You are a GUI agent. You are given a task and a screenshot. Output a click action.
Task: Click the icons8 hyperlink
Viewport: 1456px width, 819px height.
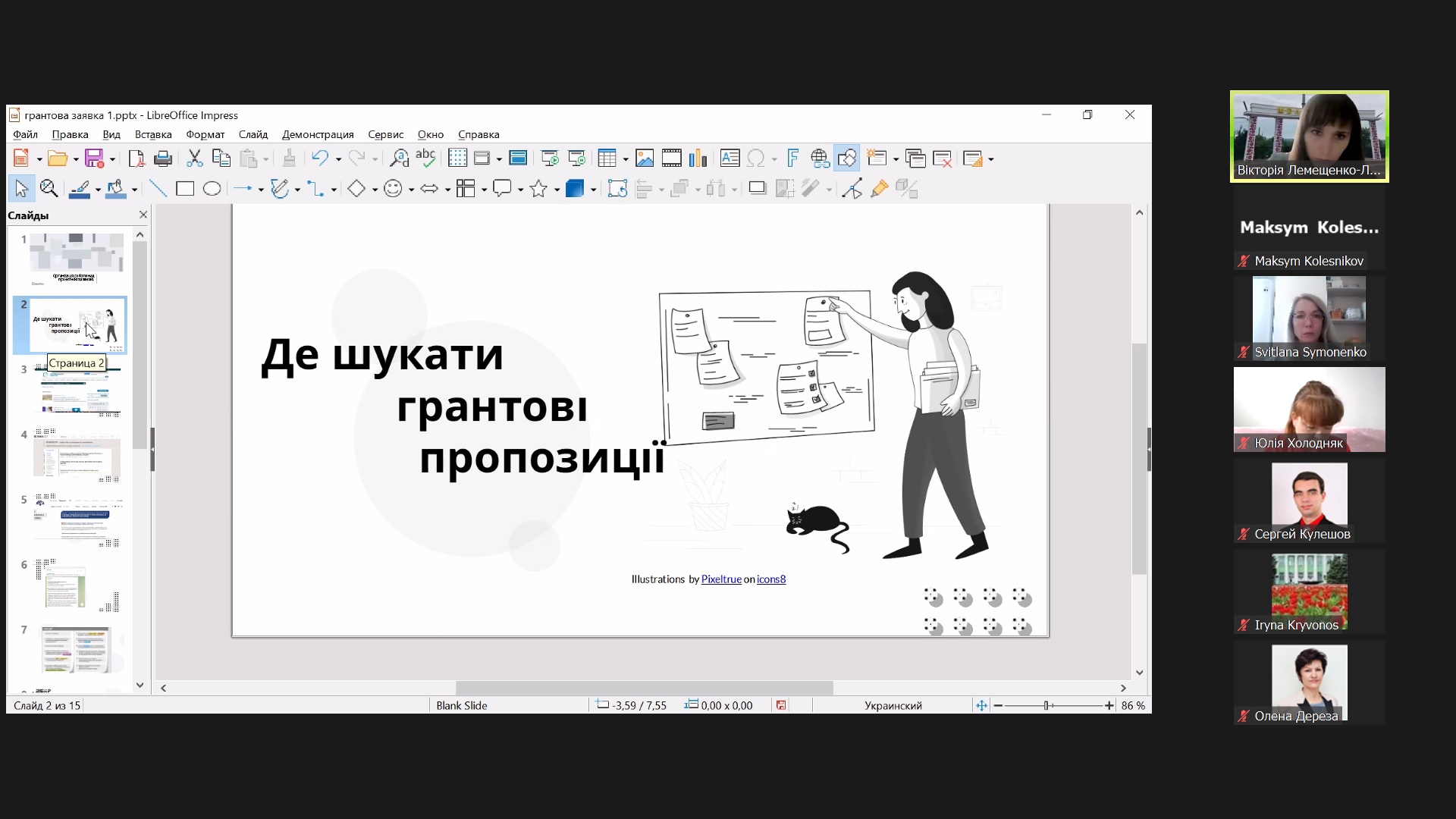771,579
